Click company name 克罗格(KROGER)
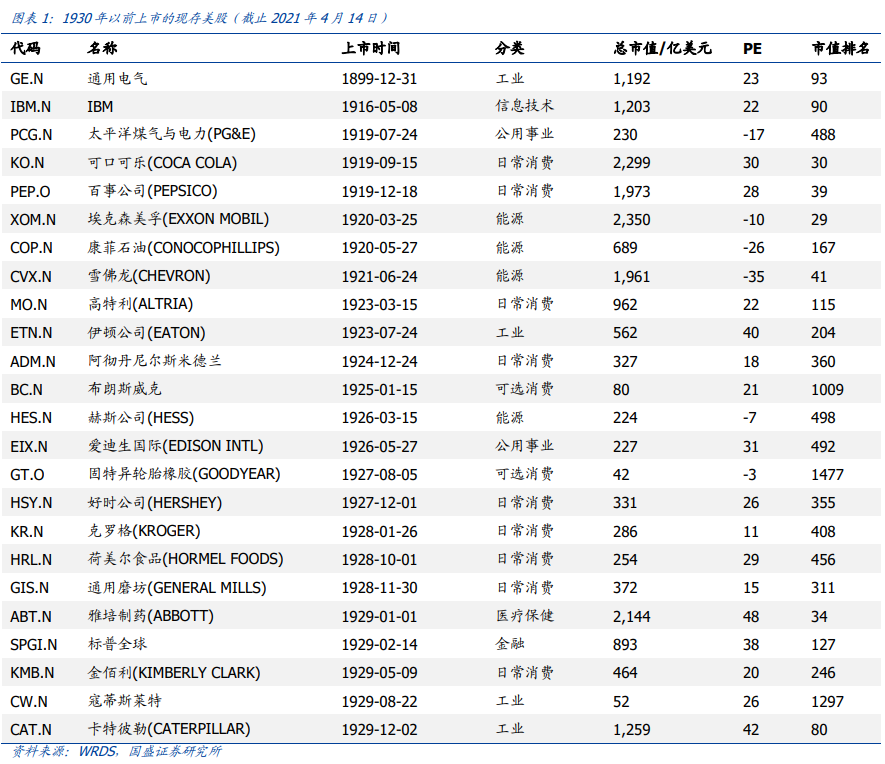This screenshot has width=885, height=764. tap(144, 531)
